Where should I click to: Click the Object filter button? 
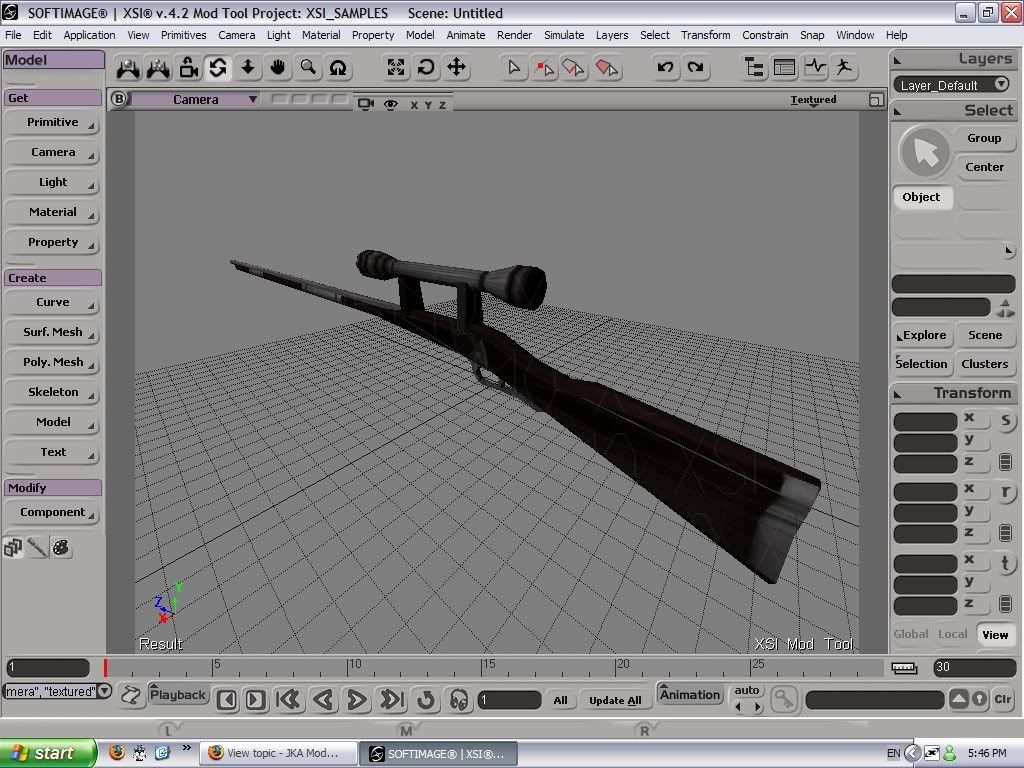click(x=921, y=197)
